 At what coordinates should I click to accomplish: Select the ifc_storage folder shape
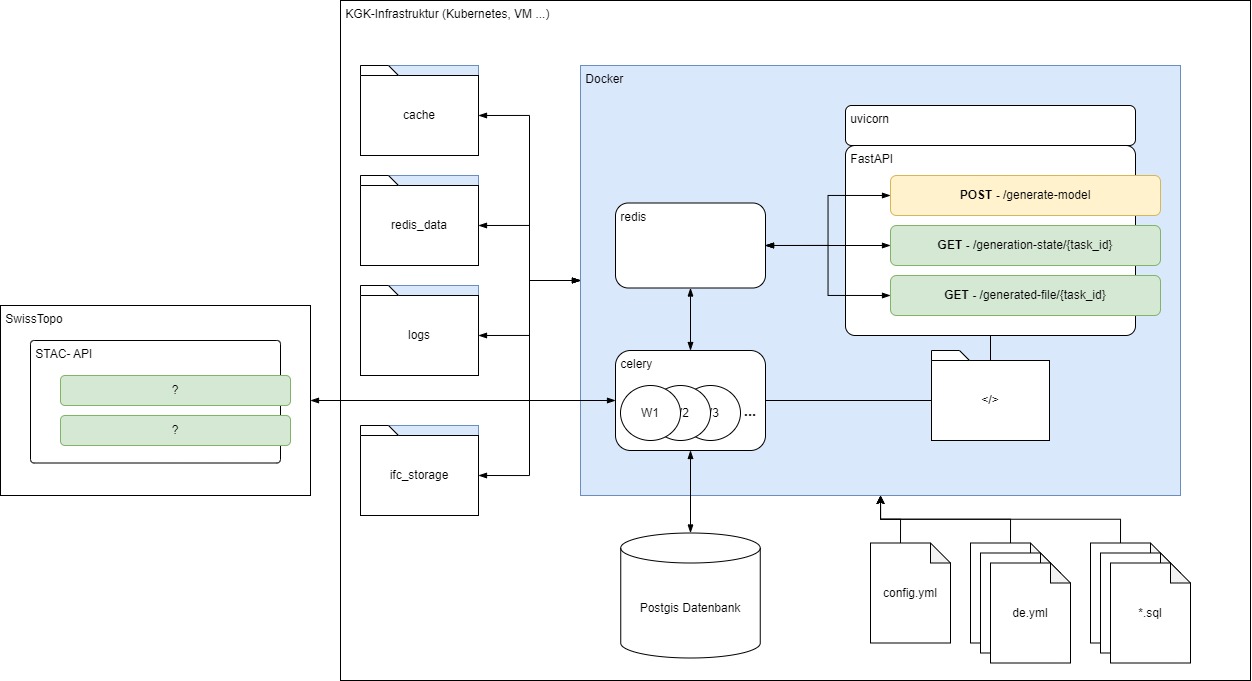click(x=419, y=475)
